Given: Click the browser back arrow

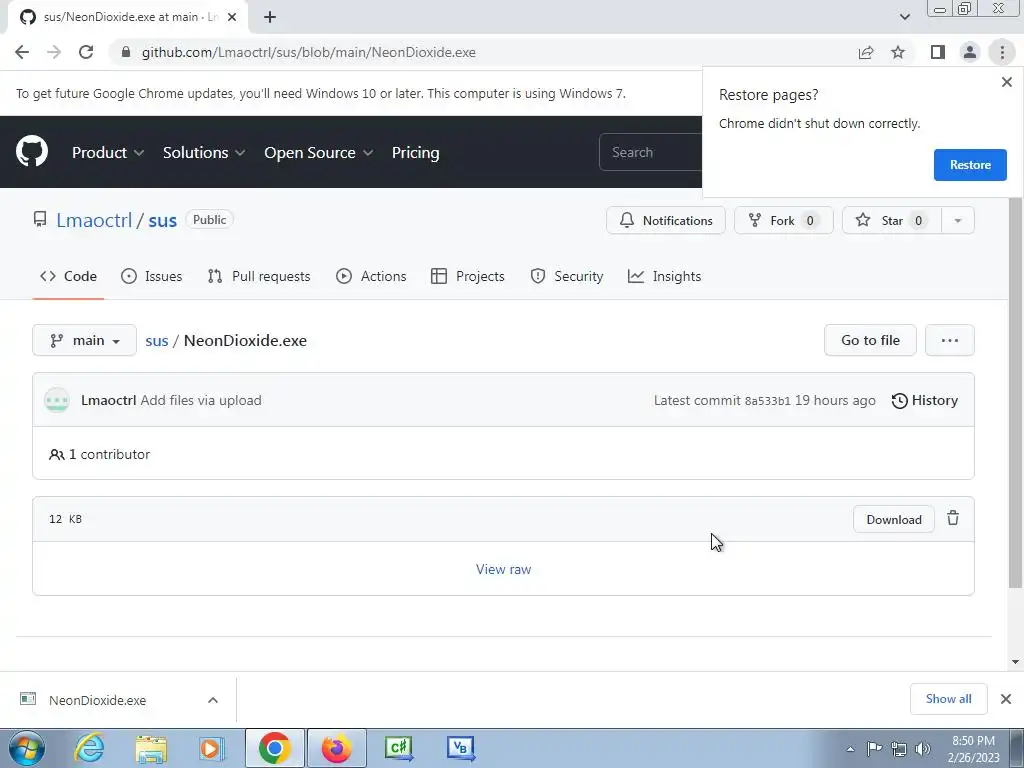Looking at the screenshot, I should [22, 52].
